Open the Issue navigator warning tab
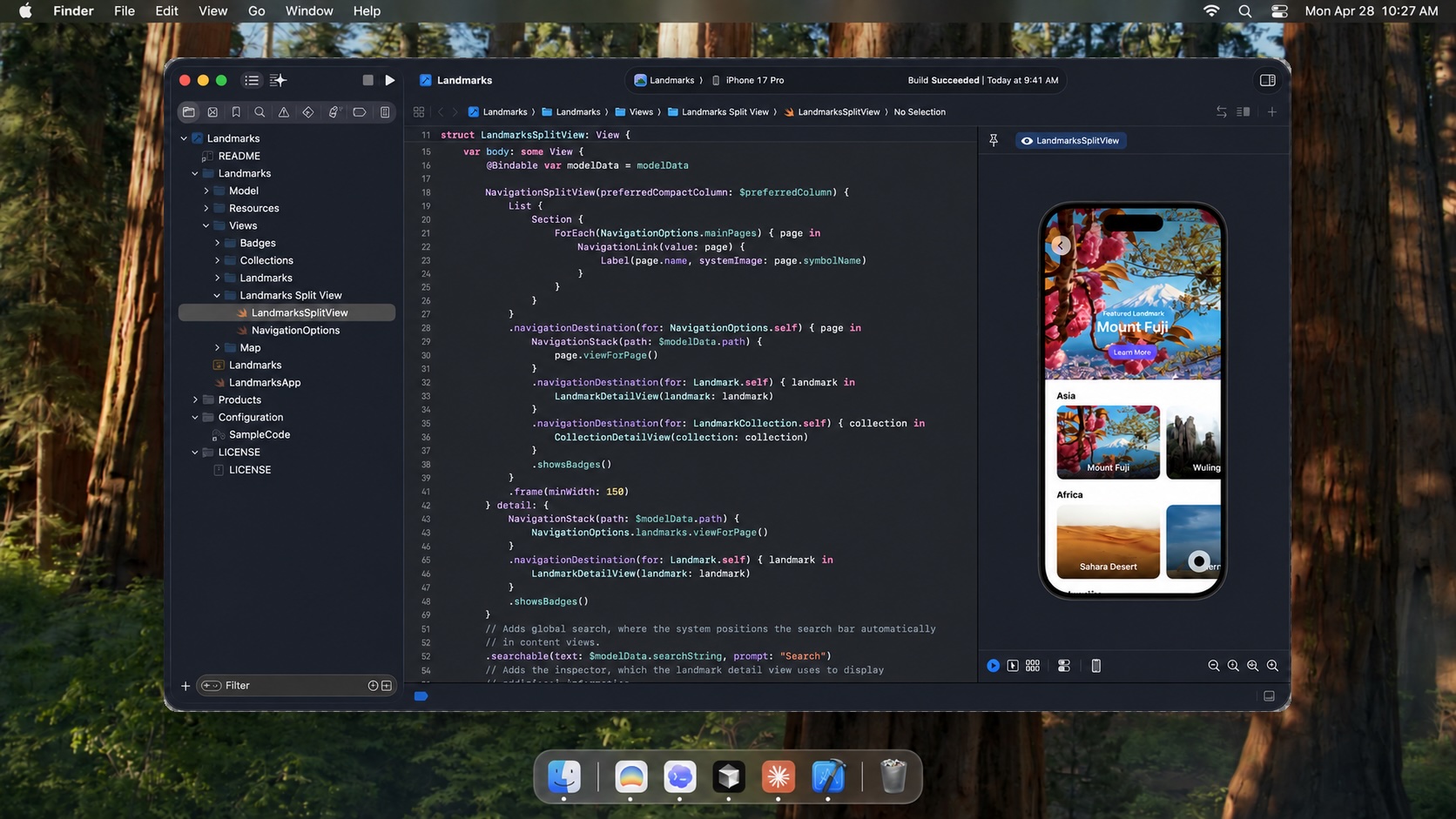 (284, 112)
